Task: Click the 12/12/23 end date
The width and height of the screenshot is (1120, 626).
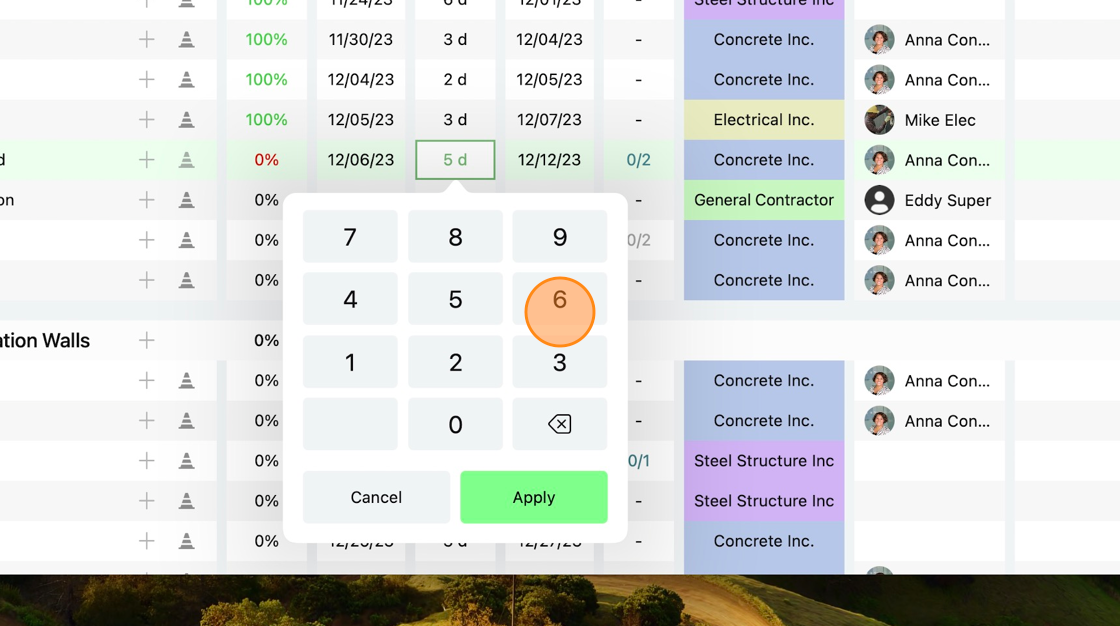Action: coord(549,159)
